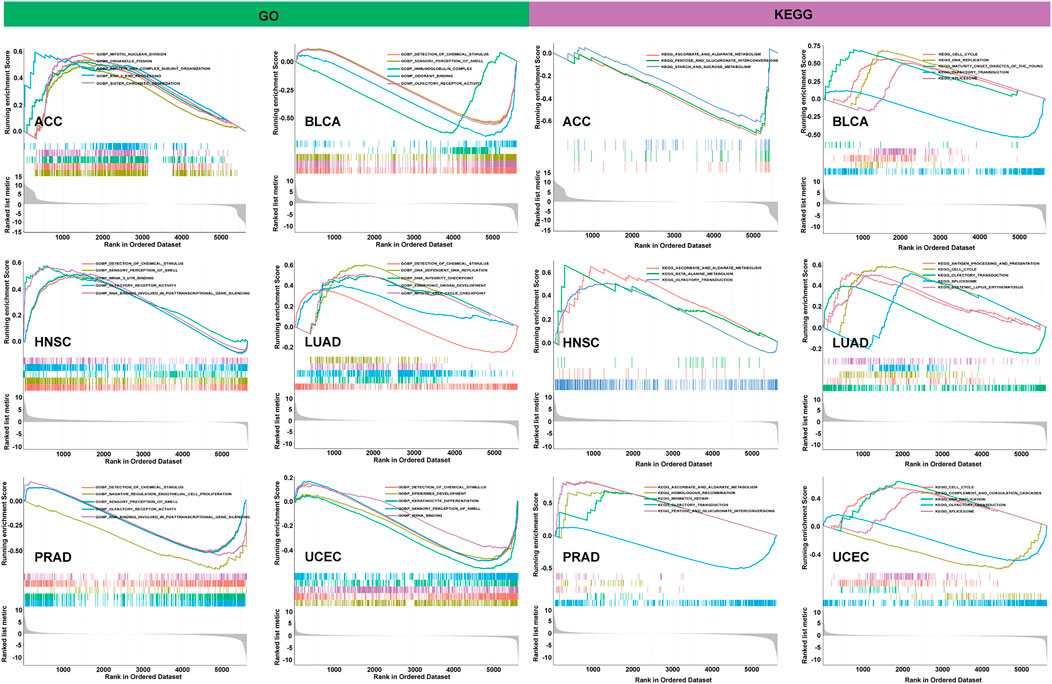Click the PRAD label in the KEGG section
This screenshot has width=1052, height=684.
(581, 558)
